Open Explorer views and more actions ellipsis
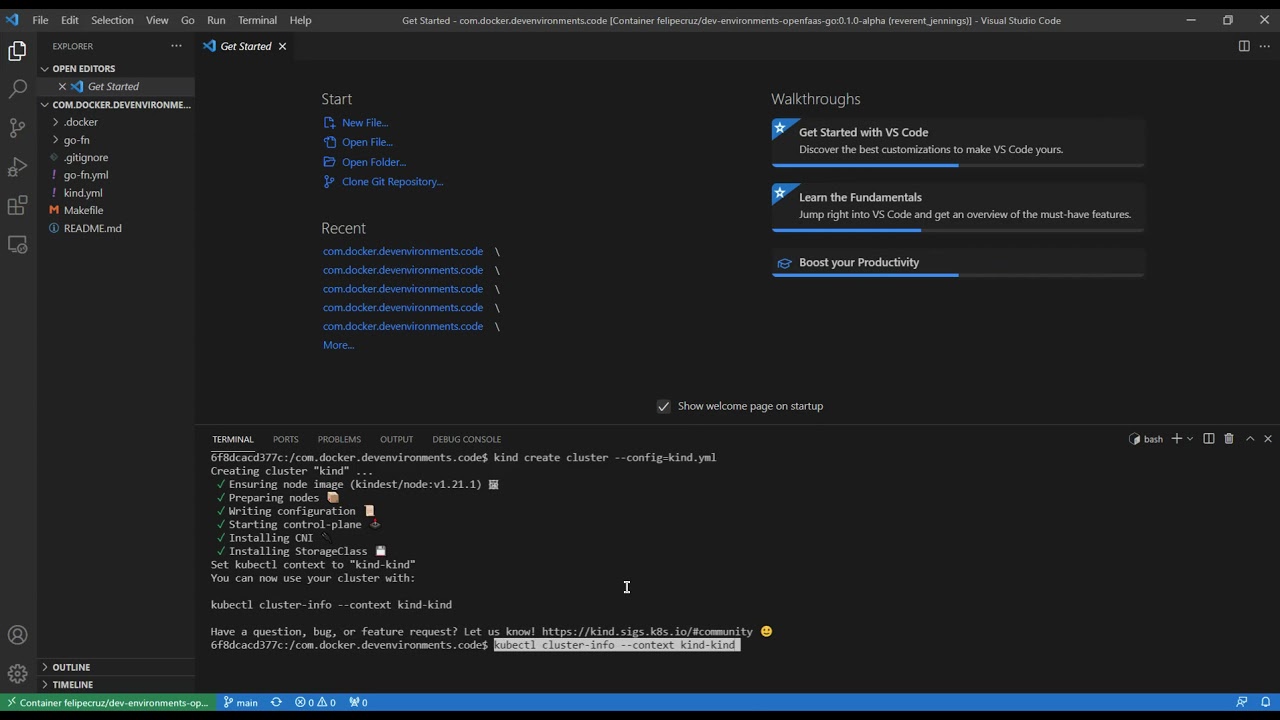The width and height of the screenshot is (1280, 720). pyautogui.click(x=176, y=46)
